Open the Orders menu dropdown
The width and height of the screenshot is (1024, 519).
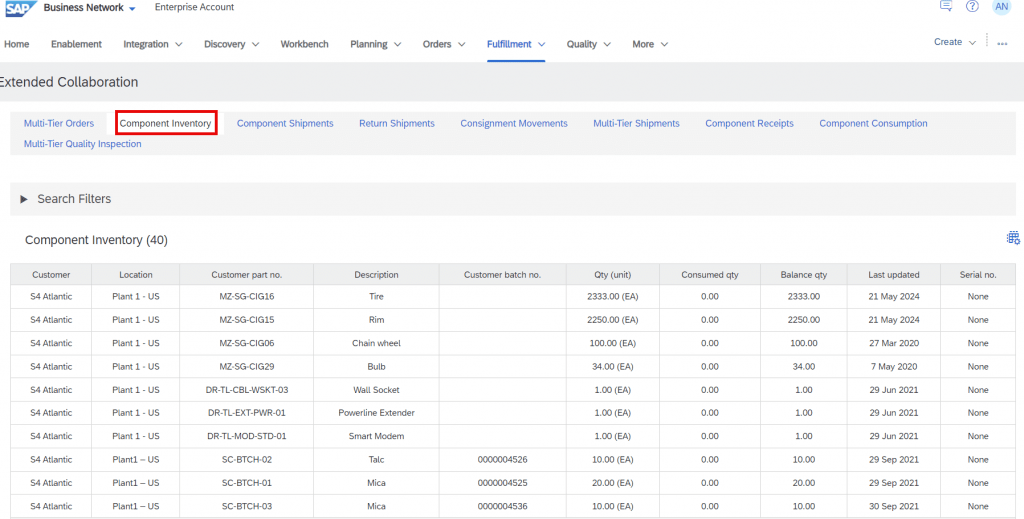444,44
